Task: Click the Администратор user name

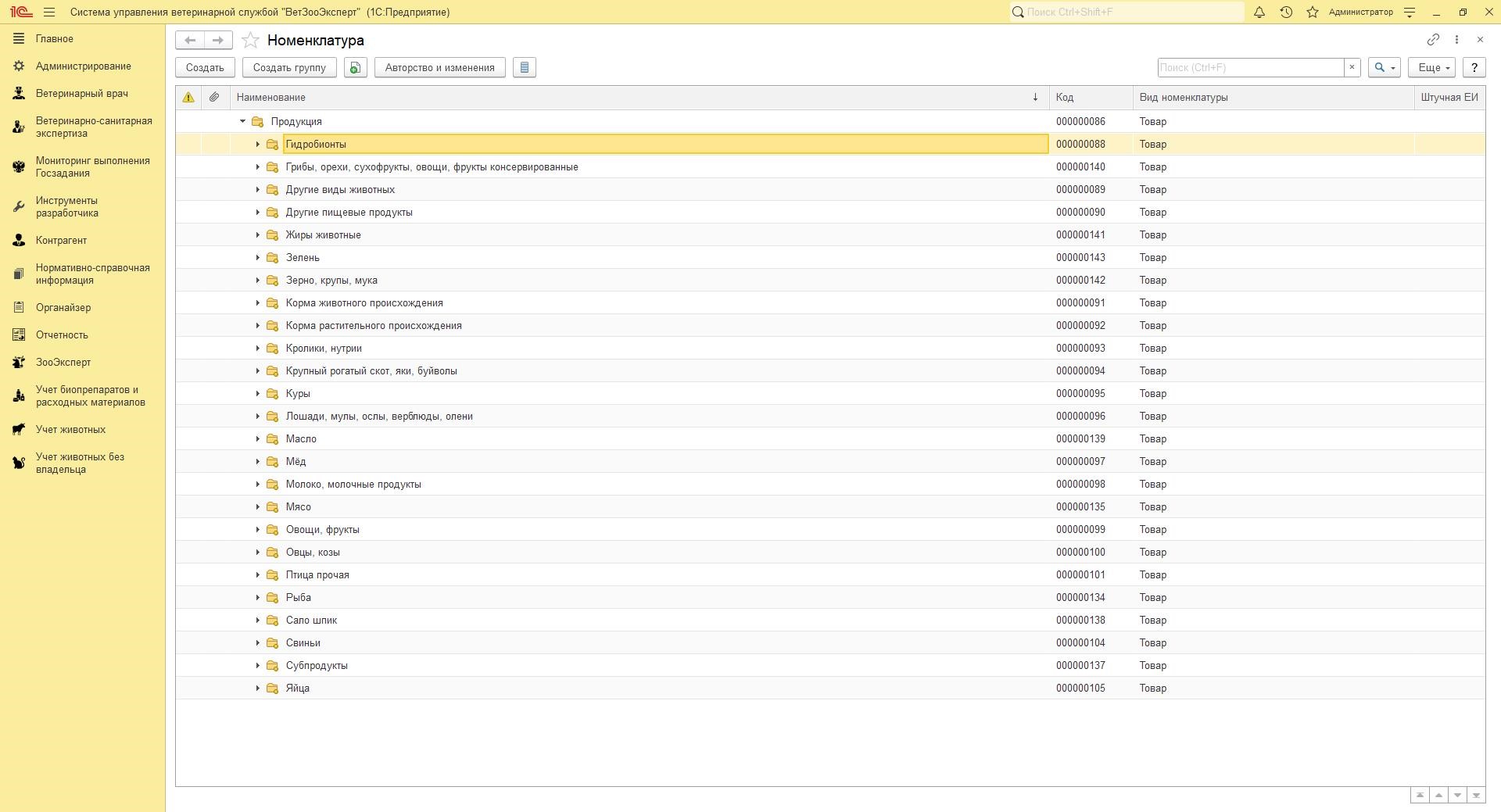Action: [x=1360, y=13]
